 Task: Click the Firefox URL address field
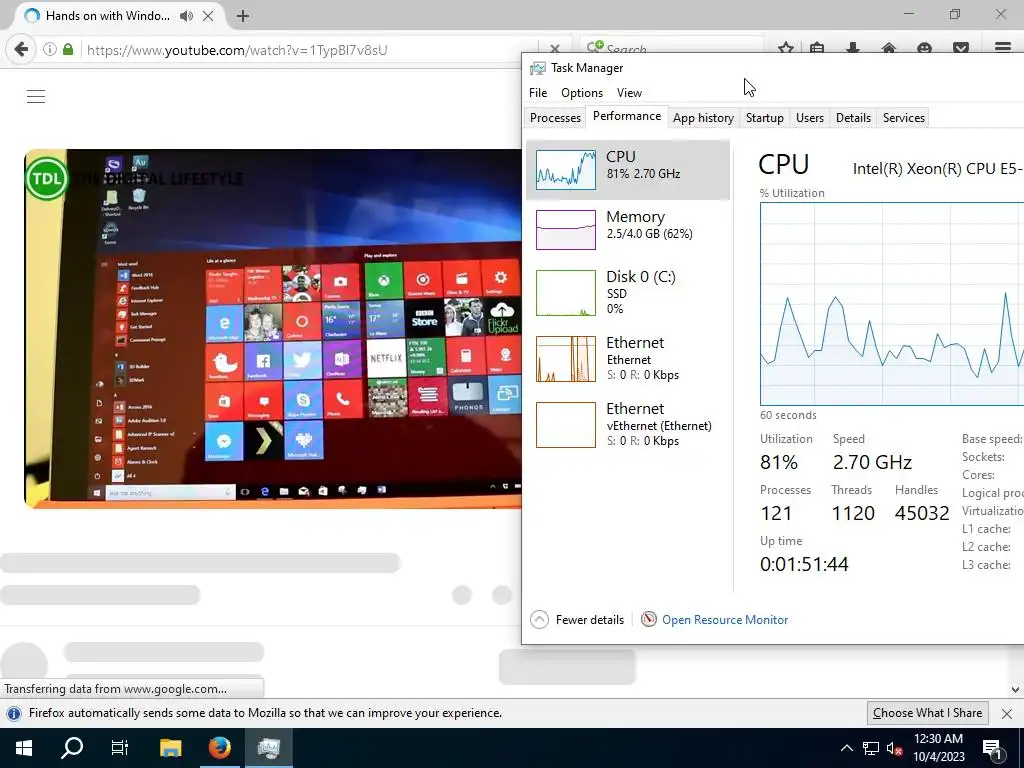coord(310,50)
